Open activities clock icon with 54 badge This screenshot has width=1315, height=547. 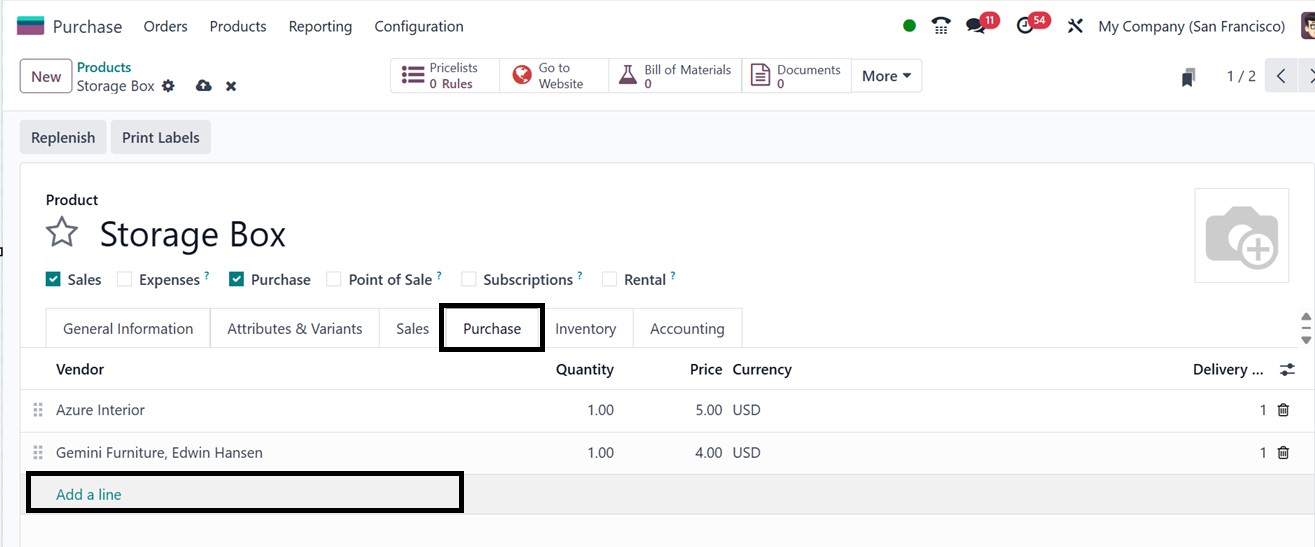point(1025,26)
